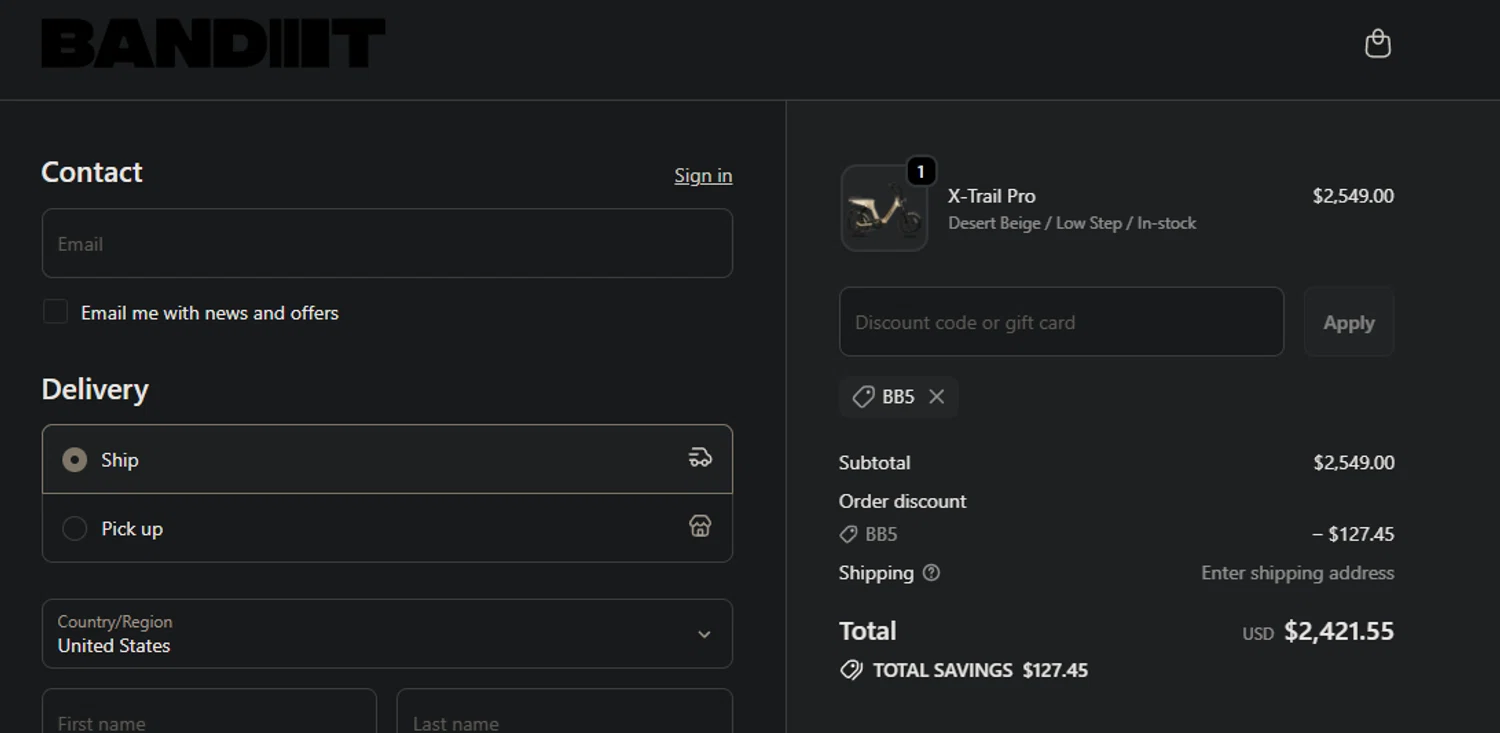Open the X-Trail Pro product thumbnail

884,209
